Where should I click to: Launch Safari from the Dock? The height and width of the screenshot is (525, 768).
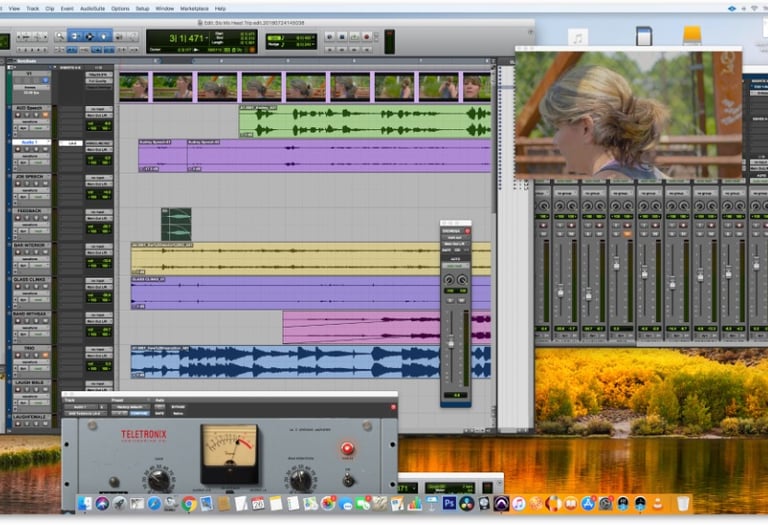click(x=154, y=503)
